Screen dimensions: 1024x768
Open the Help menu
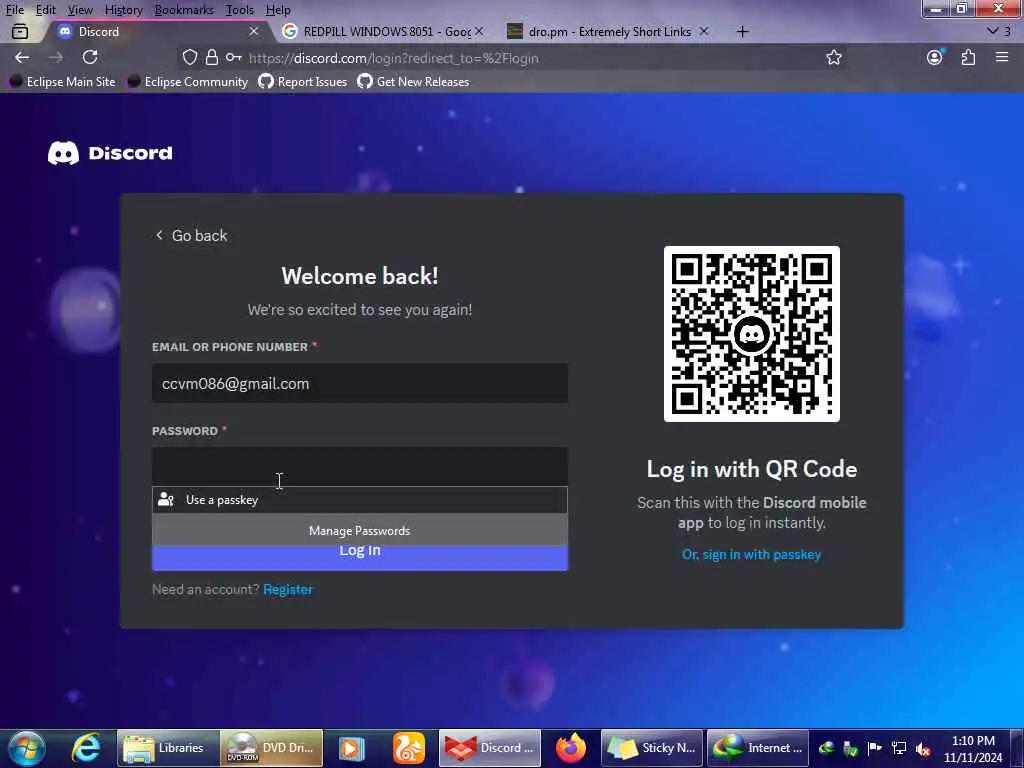point(278,10)
